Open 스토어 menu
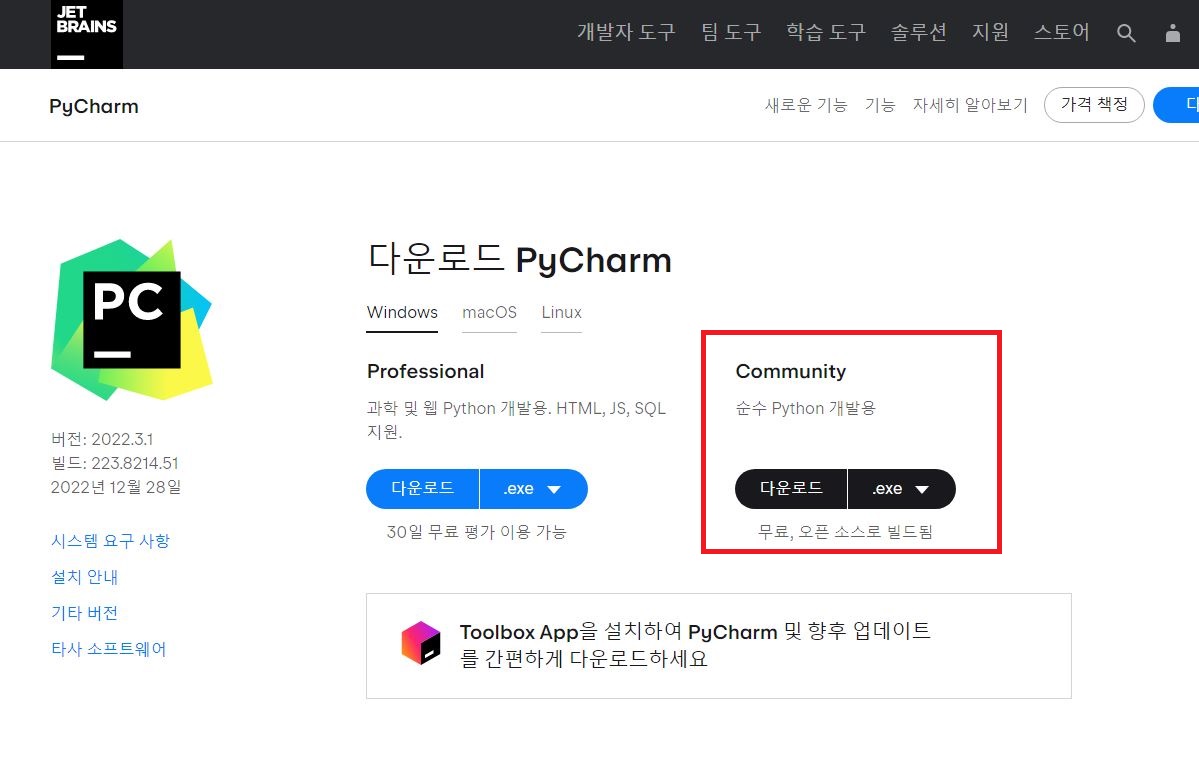The width and height of the screenshot is (1199, 784). tap(1061, 32)
